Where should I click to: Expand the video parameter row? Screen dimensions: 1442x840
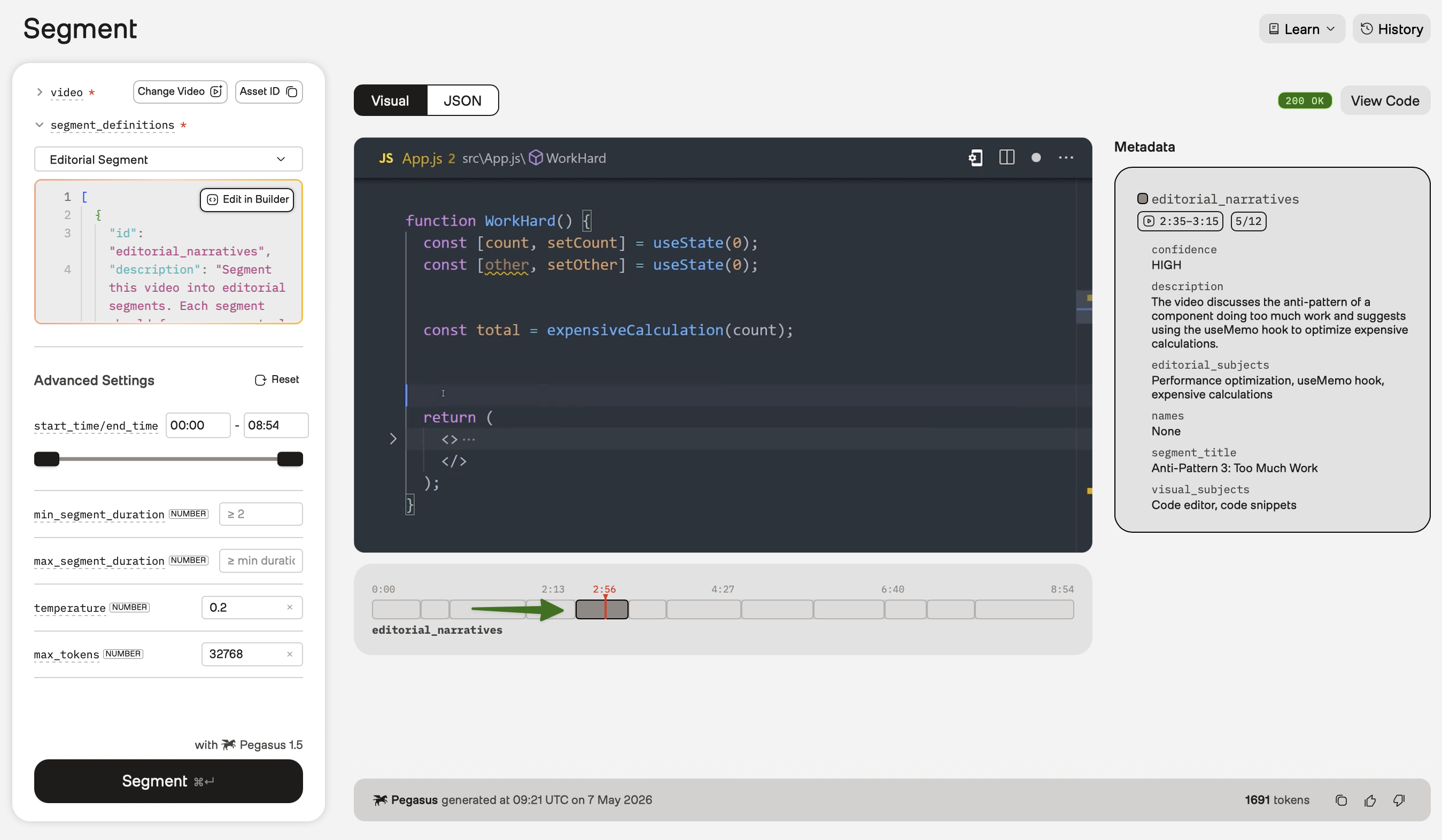tap(40, 91)
